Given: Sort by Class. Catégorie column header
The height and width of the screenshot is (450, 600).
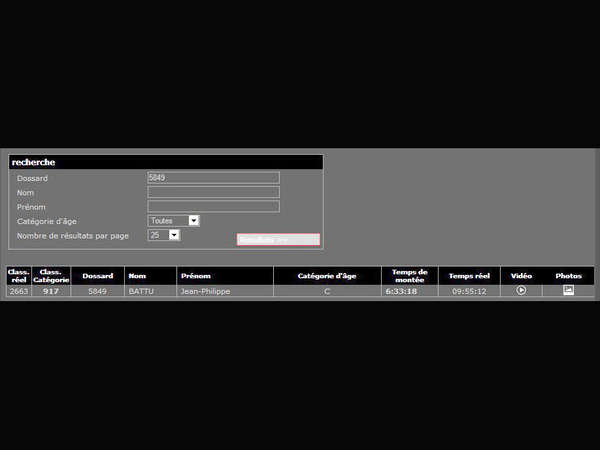Looking at the screenshot, I should [x=51, y=276].
